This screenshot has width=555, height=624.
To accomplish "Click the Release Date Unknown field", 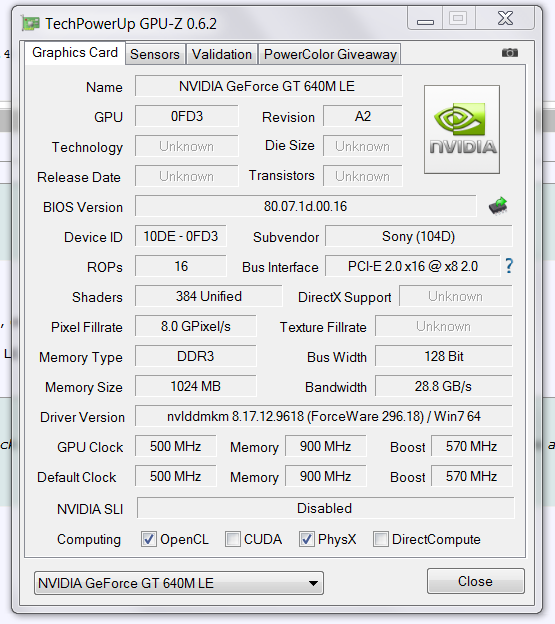I will [187, 176].
